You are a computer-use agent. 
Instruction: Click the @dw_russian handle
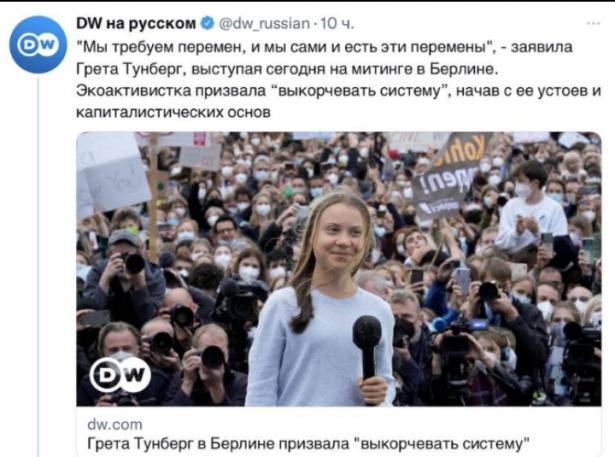click(x=264, y=24)
